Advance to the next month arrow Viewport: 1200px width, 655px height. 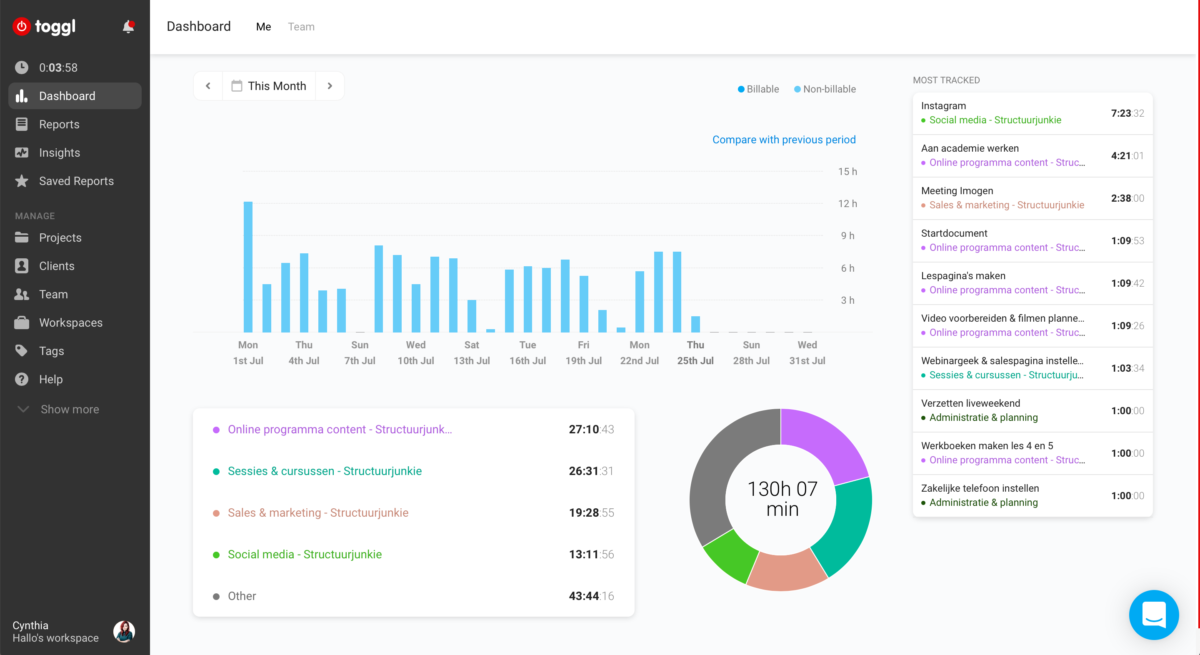(330, 86)
